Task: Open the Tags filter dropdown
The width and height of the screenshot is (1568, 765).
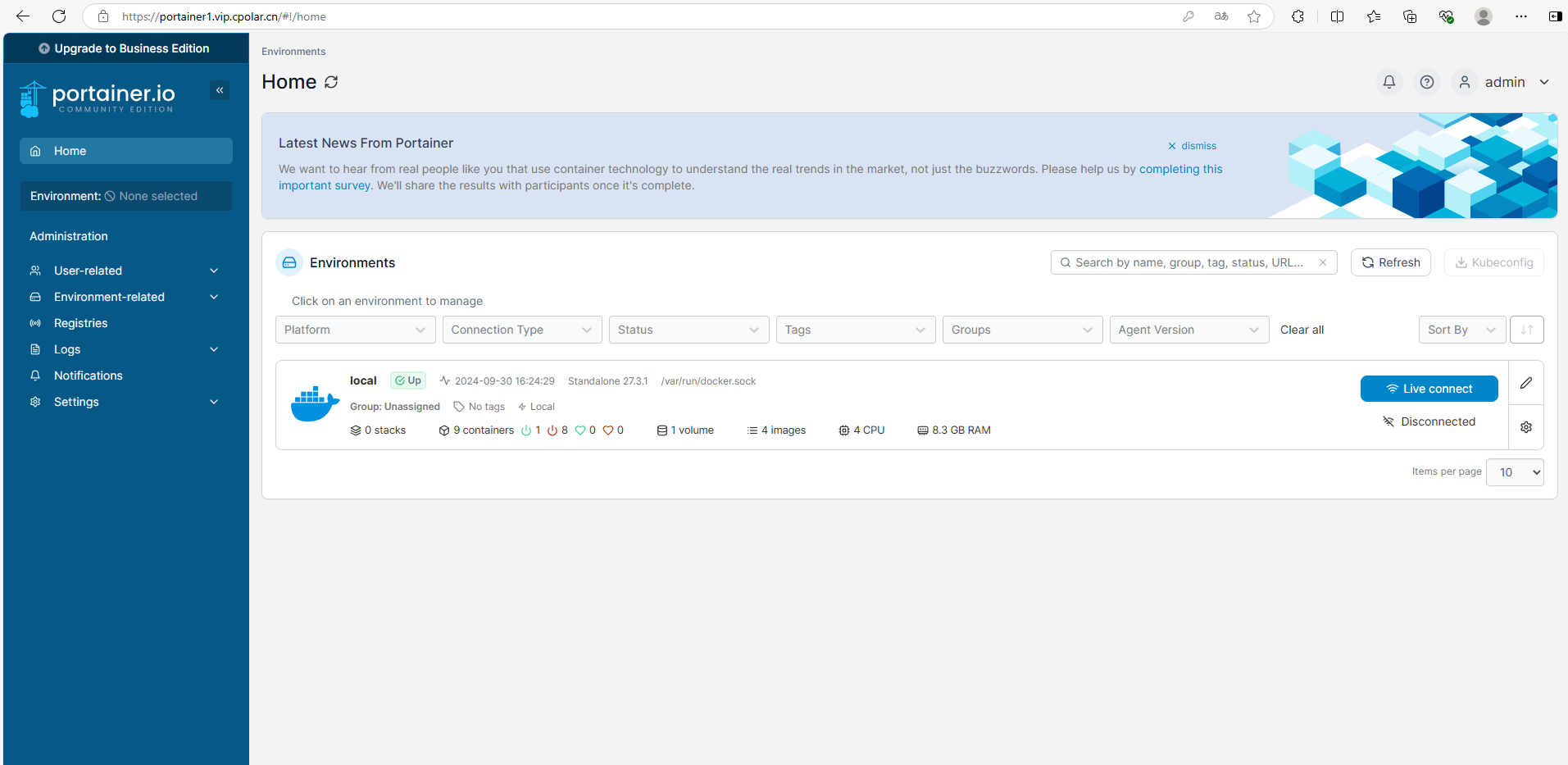Action: [856, 330]
